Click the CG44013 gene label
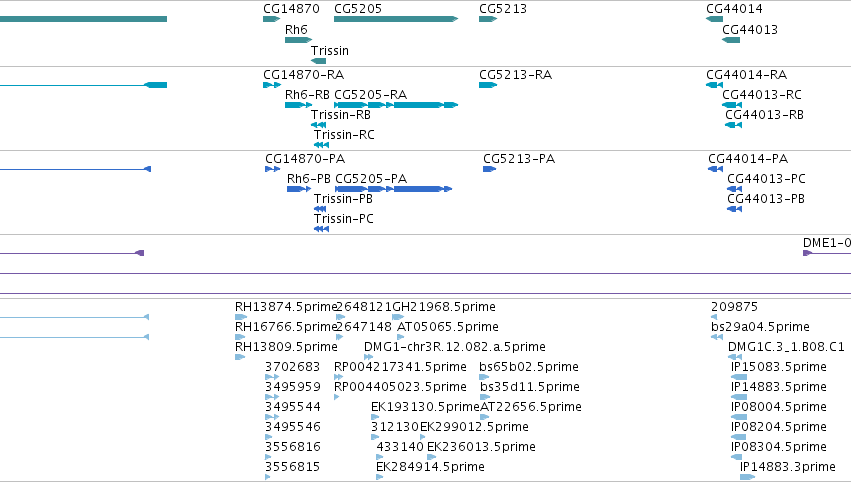 click(x=750, y=30)
